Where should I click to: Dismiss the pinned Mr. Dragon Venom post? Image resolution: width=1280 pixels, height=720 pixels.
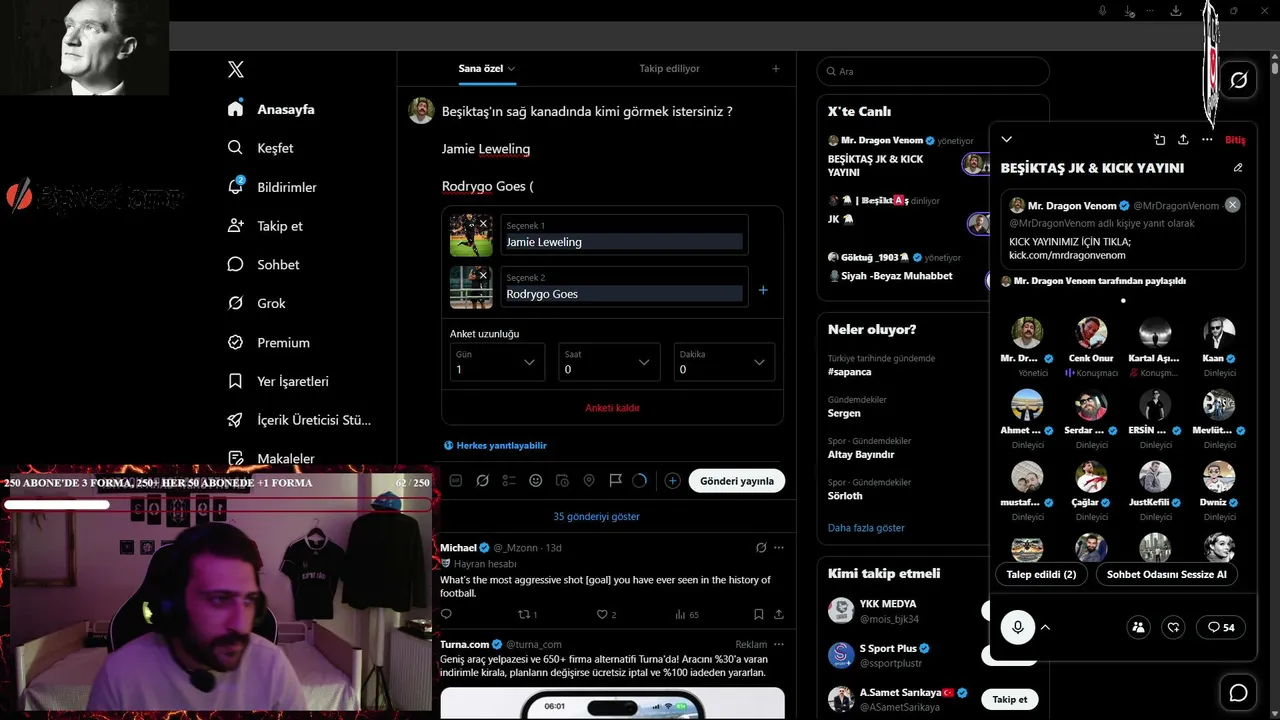tap(1232, 204)
